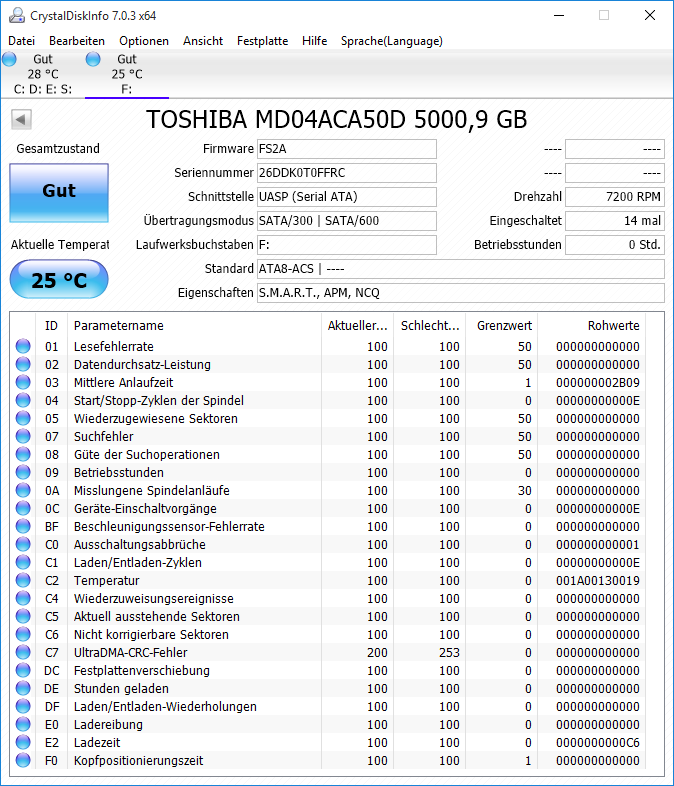Click status orb for Laden/Entladen-Zyklen row
Image resolution: width=674 pixels, height=786 pixels.
[23, 562]
